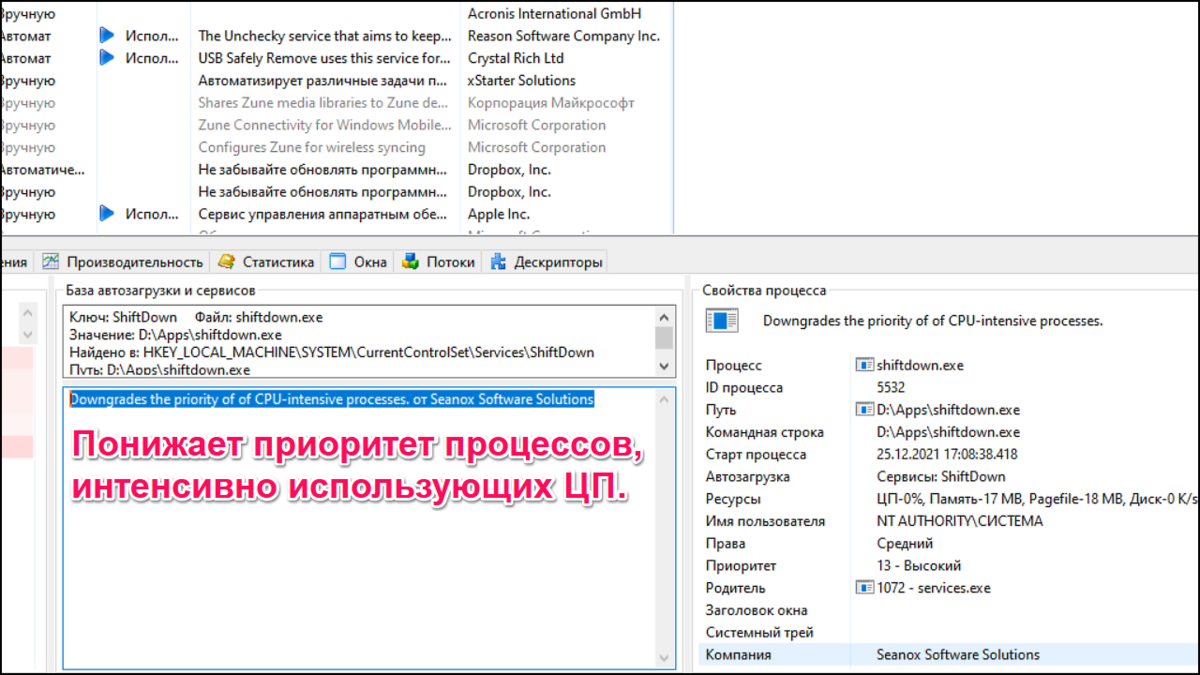The width and height of the screenshot is (1200, 675).
Task: Click the running-state arrow icon in the USB Safely Remove row
Action: tap(107, 58)
